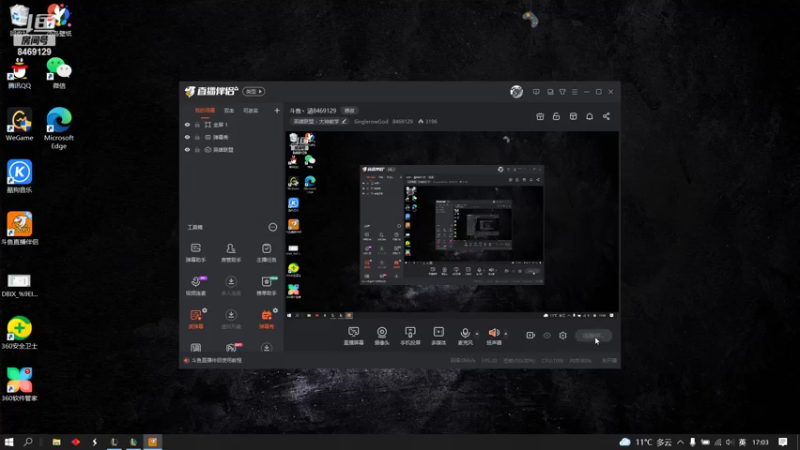Open File Explorer from taskbar
Screen dimensions: 800x450
[56, 442]
